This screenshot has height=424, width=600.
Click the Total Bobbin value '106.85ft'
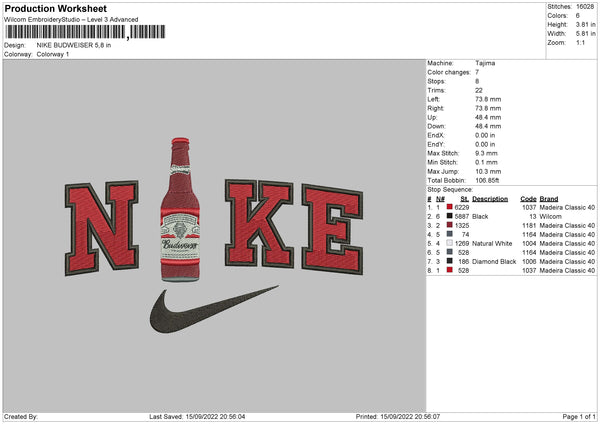click(487, 180)
